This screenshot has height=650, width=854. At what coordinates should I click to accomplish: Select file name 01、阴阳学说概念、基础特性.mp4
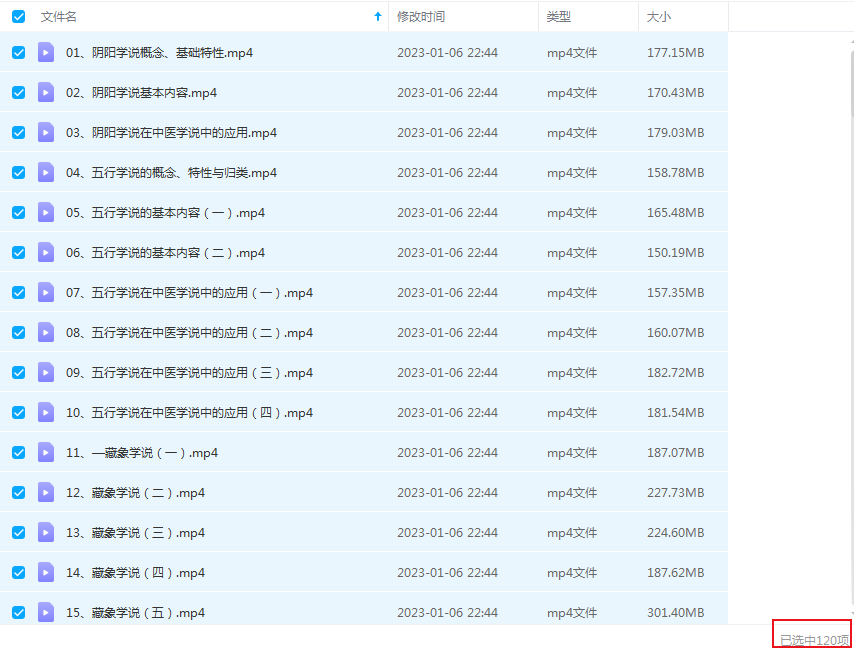click(160, 53)
